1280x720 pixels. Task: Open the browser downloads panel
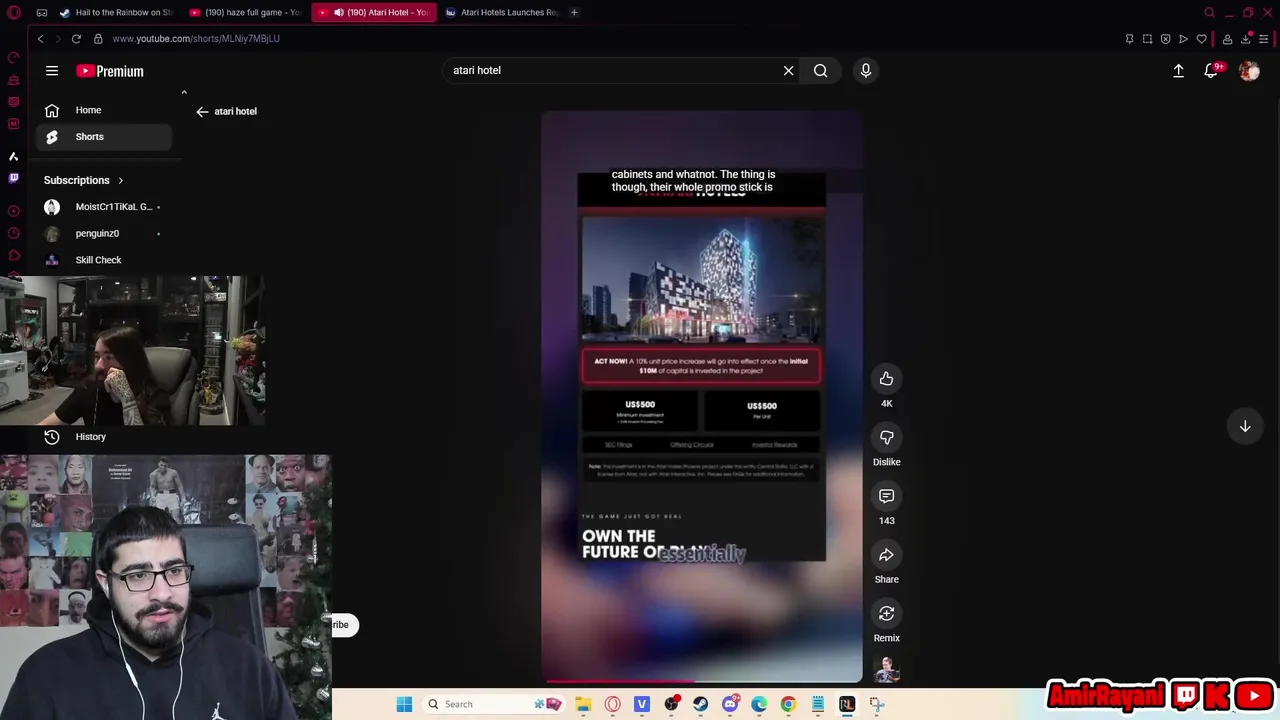pos(1245,39)
